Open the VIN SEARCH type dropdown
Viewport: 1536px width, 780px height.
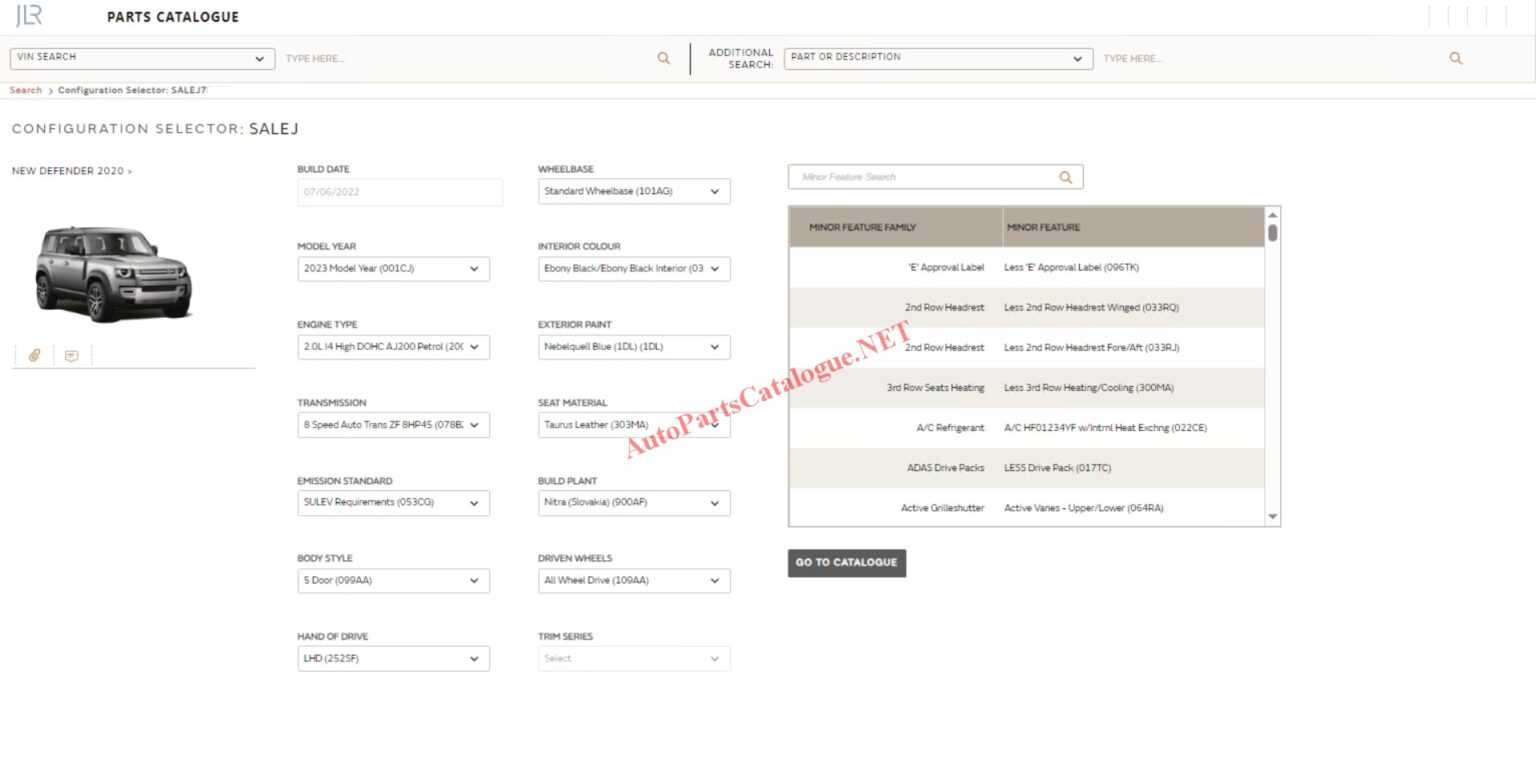[143, 58]
